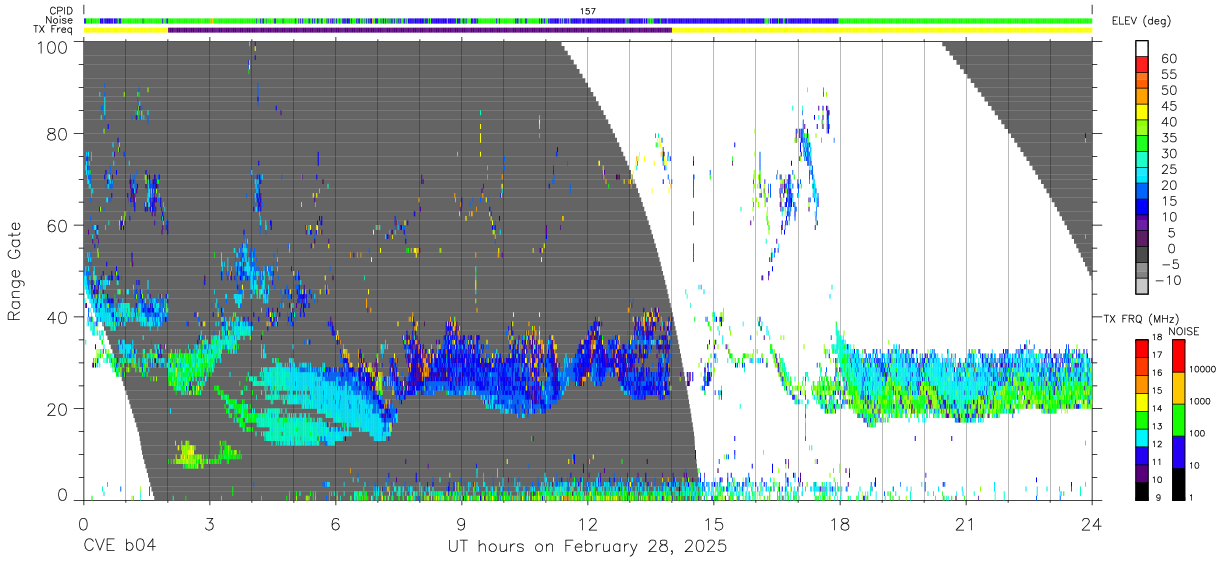Click the light gray bottom segment of ELEV colorbar
The image size is (1228, 567).
(1143, 287)
